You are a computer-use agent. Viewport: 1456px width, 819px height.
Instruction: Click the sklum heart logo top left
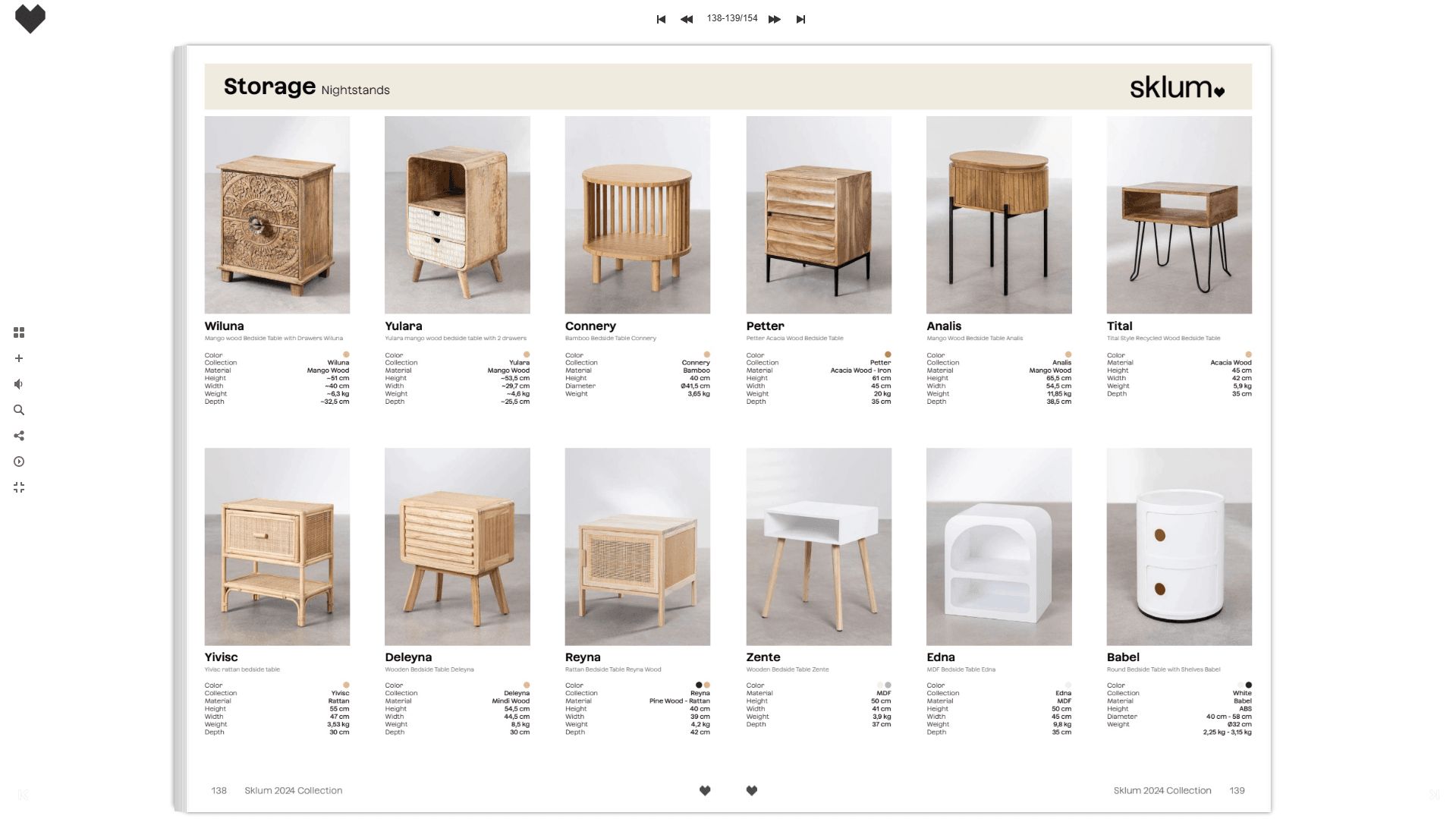30,19
